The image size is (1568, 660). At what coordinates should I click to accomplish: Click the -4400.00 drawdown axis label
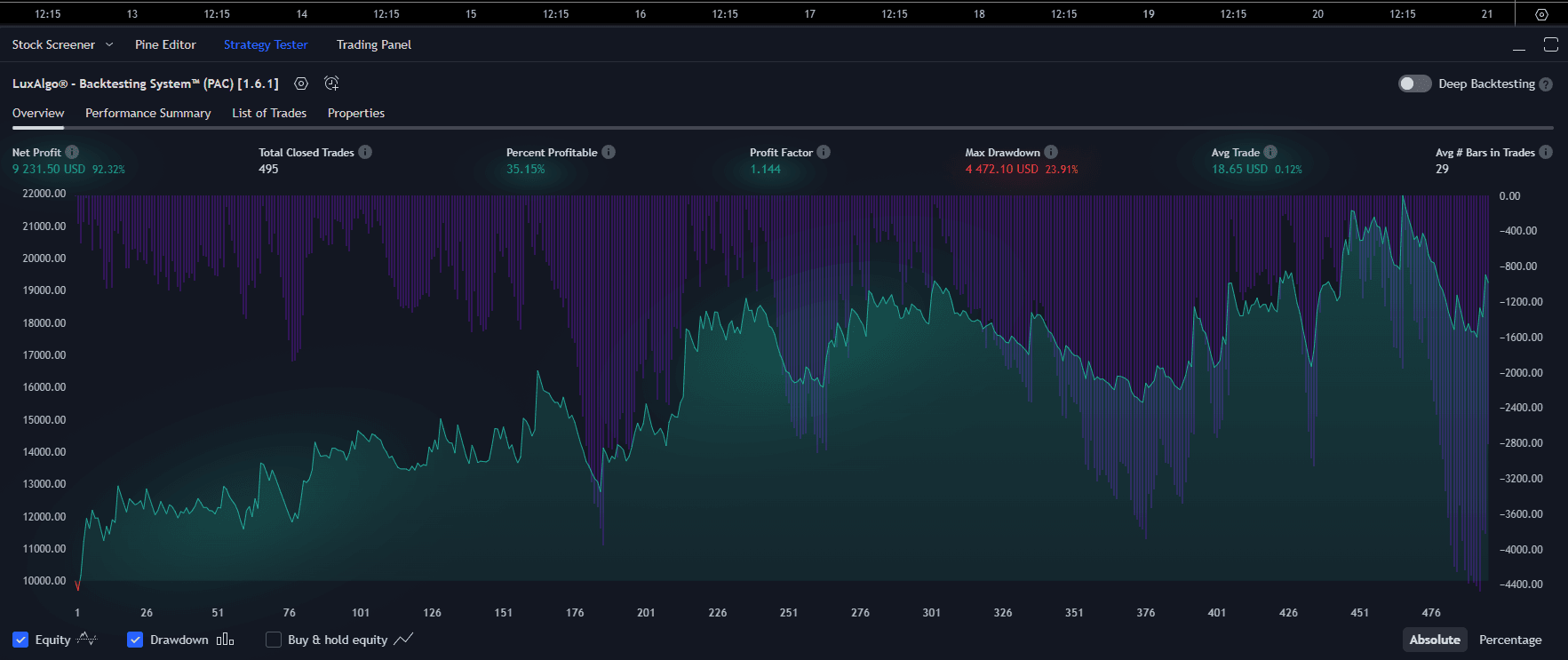(x=1521, y=584)
